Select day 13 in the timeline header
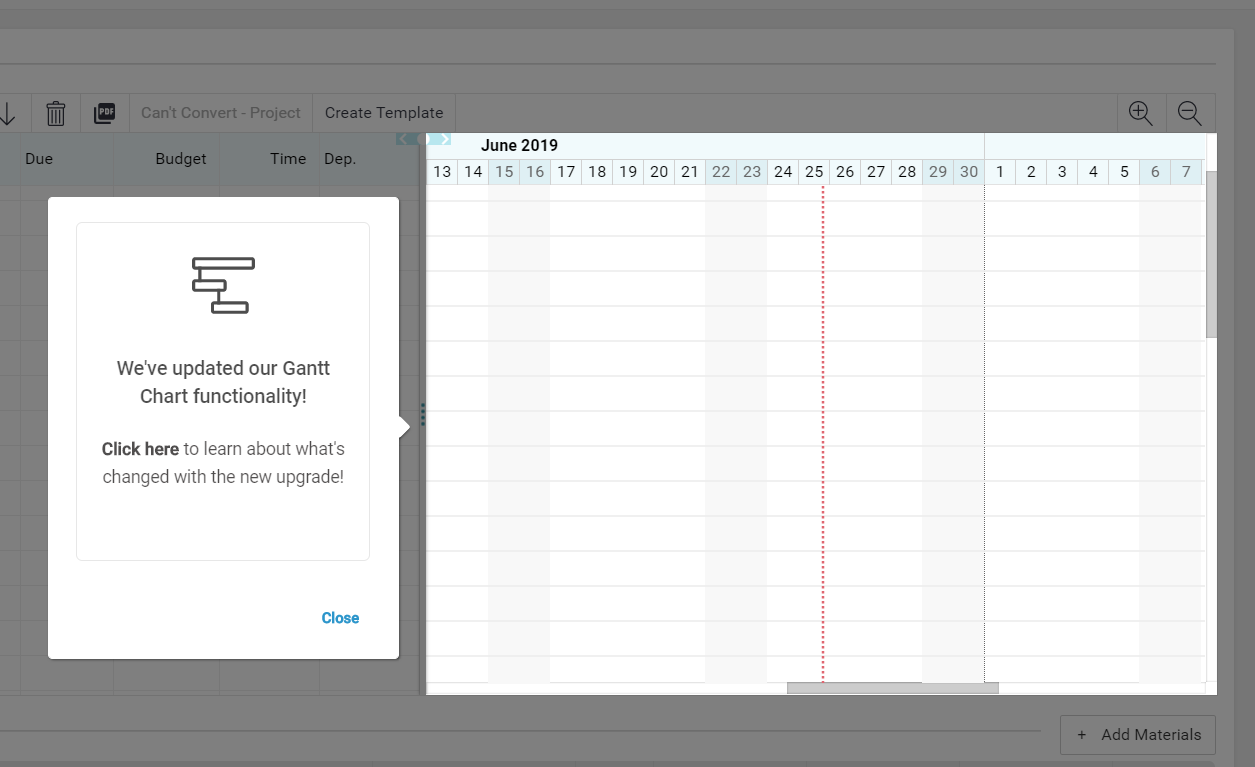The width and height of the screenshot is (1255, 767). tap(442, 172)
